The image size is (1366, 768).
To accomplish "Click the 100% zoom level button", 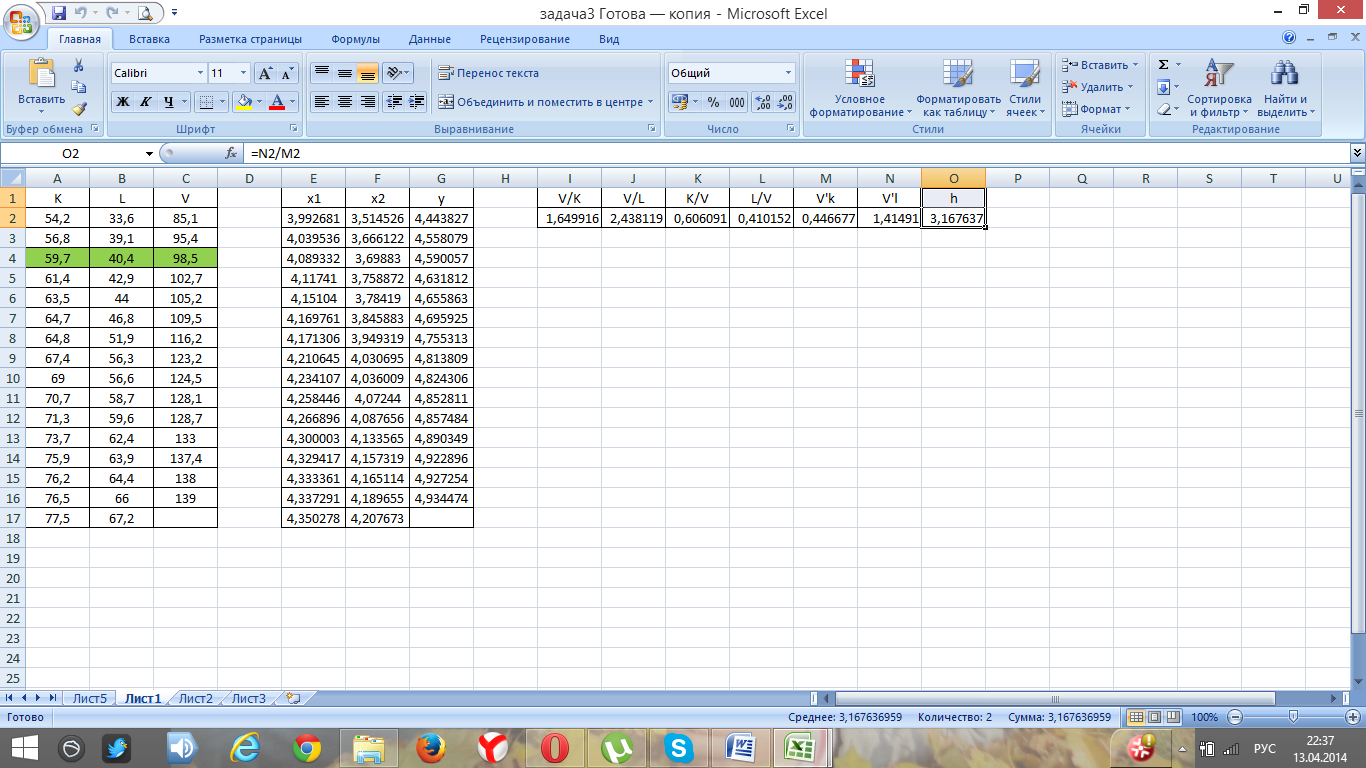I will pyautogui.click(x=1204, y=717).
